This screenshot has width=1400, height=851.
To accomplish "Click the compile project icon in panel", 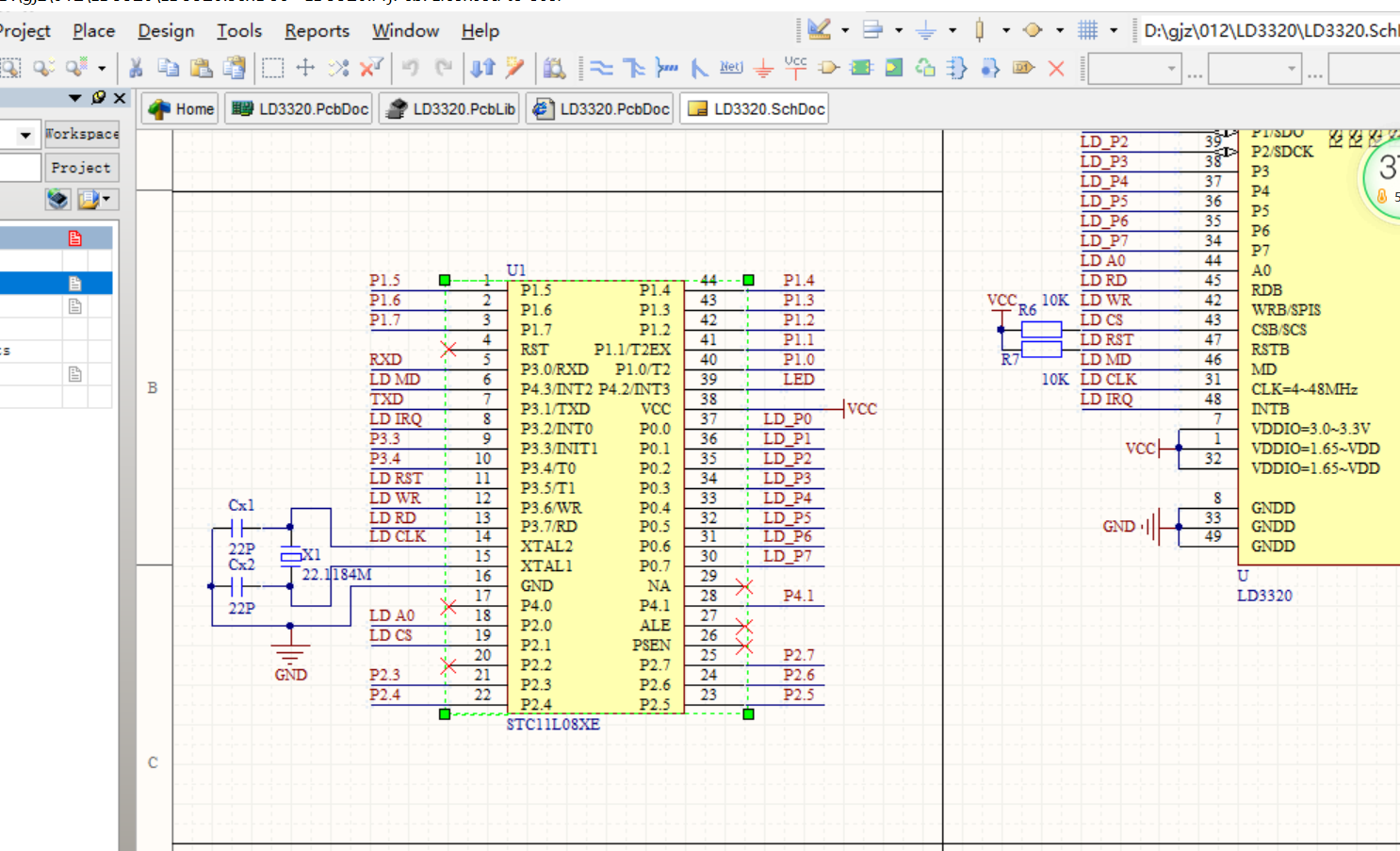I will tap(57, 199).
